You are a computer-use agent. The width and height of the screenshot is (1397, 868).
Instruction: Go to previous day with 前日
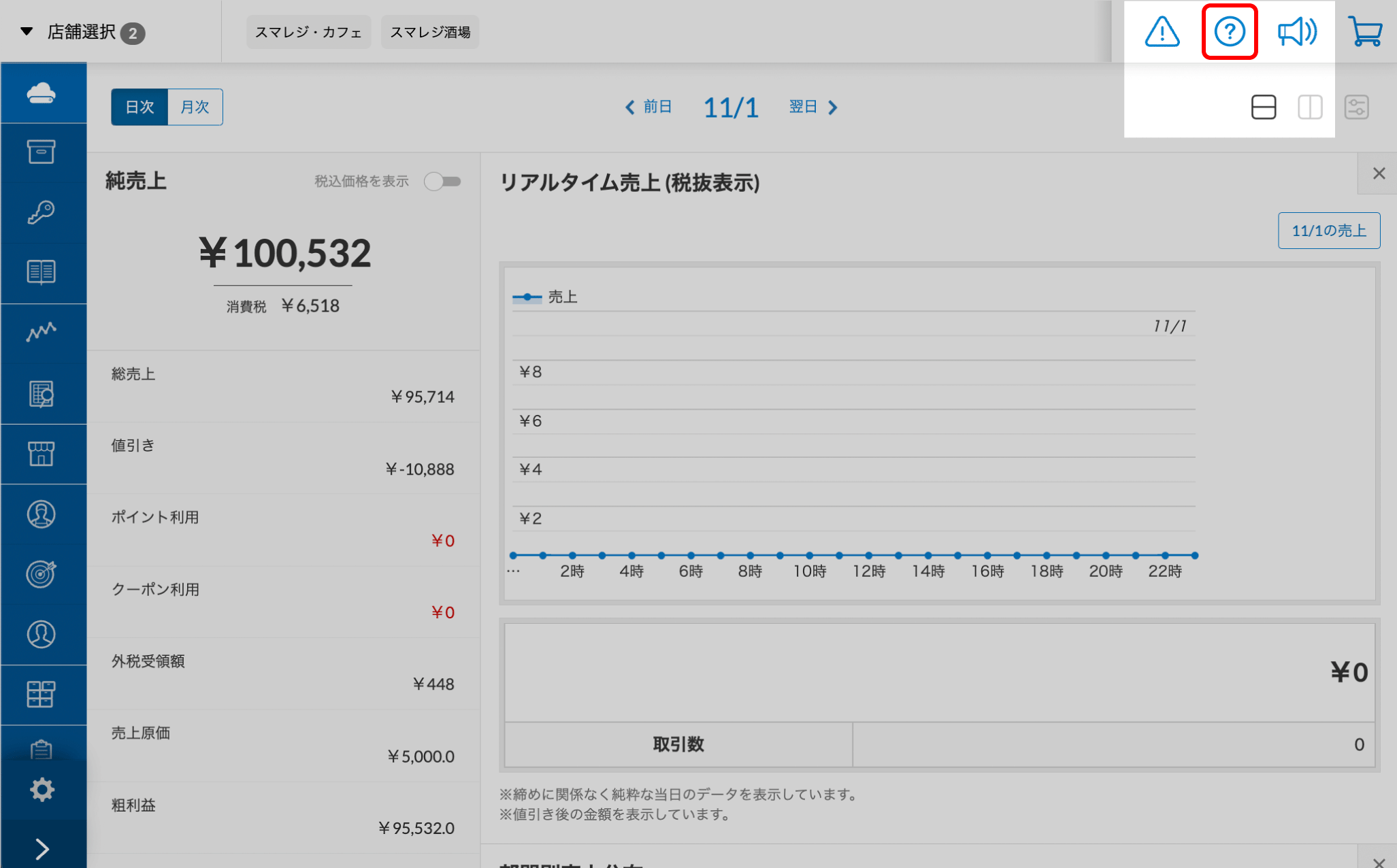[x=648, y=107]
